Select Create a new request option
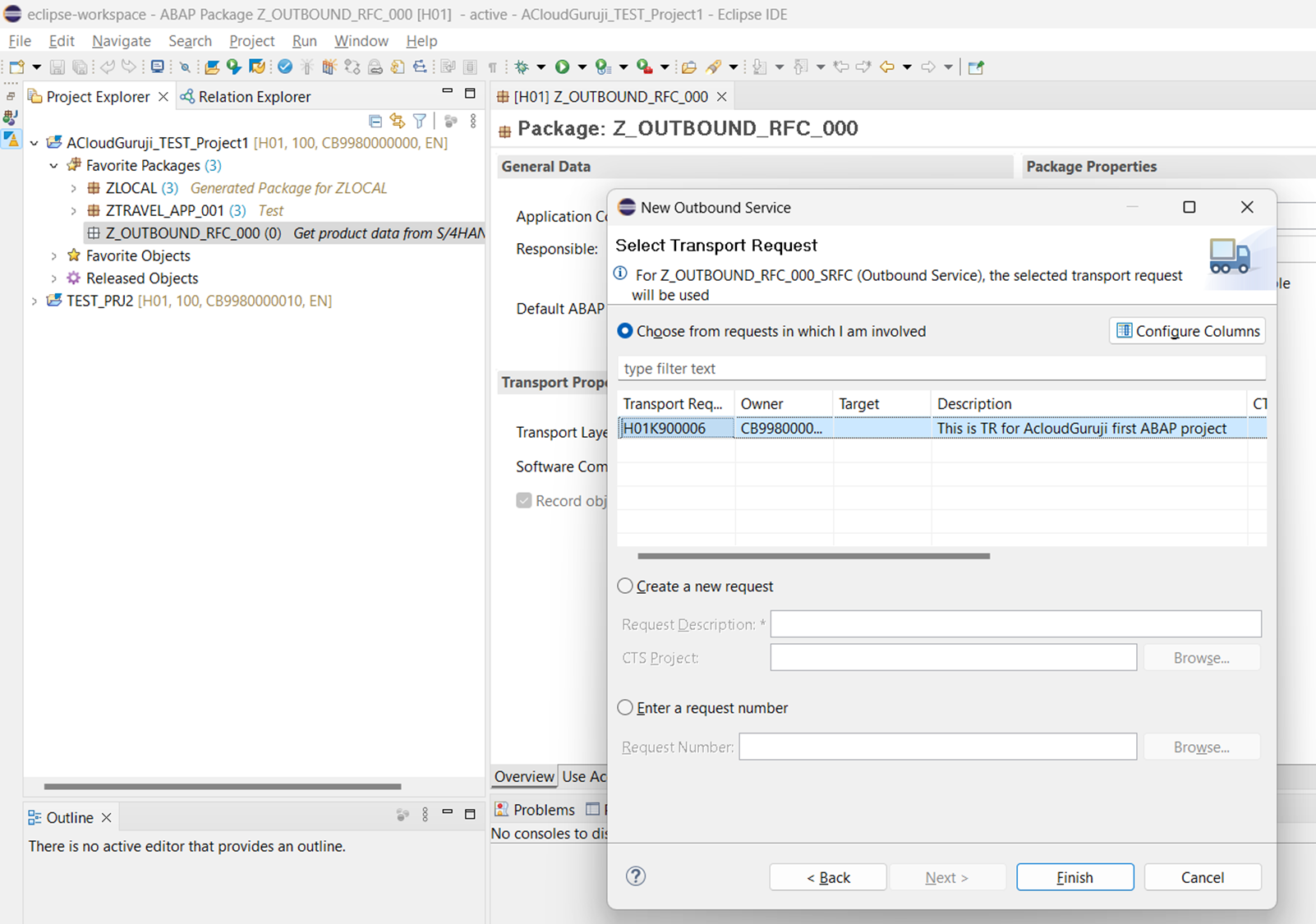Image resolution: width=1316 pixels, height=924 pixels. click(x=626, y=586)
